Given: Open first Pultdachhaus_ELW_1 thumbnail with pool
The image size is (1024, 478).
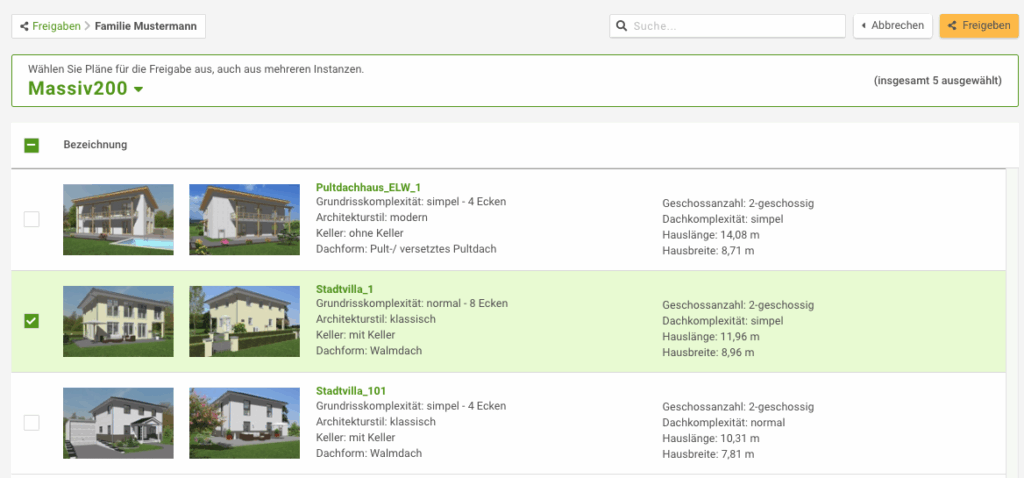Looking at the screenshot, I should coord(118,219).
